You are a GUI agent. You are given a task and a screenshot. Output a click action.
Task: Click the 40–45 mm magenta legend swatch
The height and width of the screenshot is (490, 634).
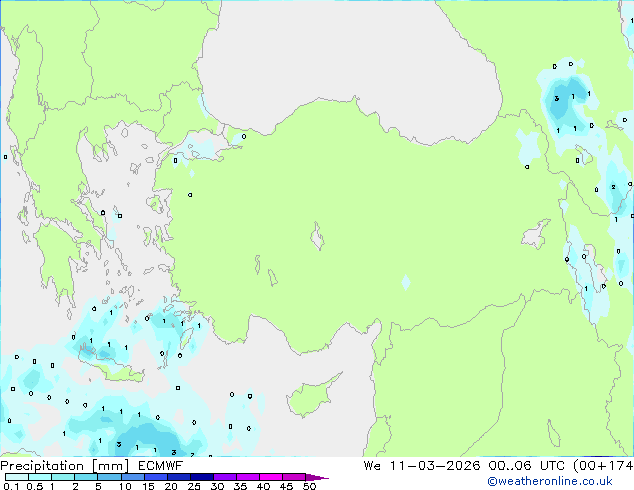pos(271,477)
